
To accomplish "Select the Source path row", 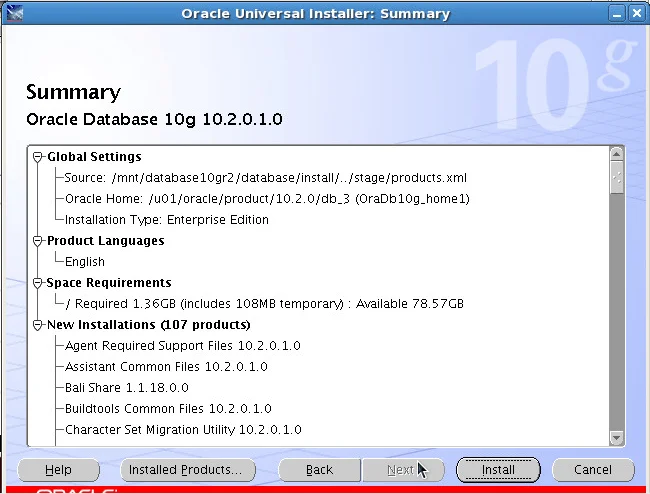I will (266, 178).
